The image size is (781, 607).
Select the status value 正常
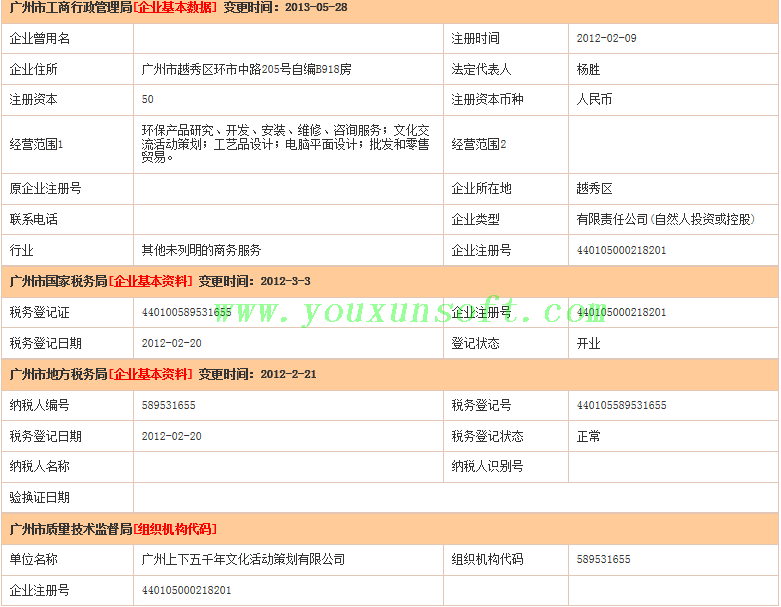[x=588, y=436]
